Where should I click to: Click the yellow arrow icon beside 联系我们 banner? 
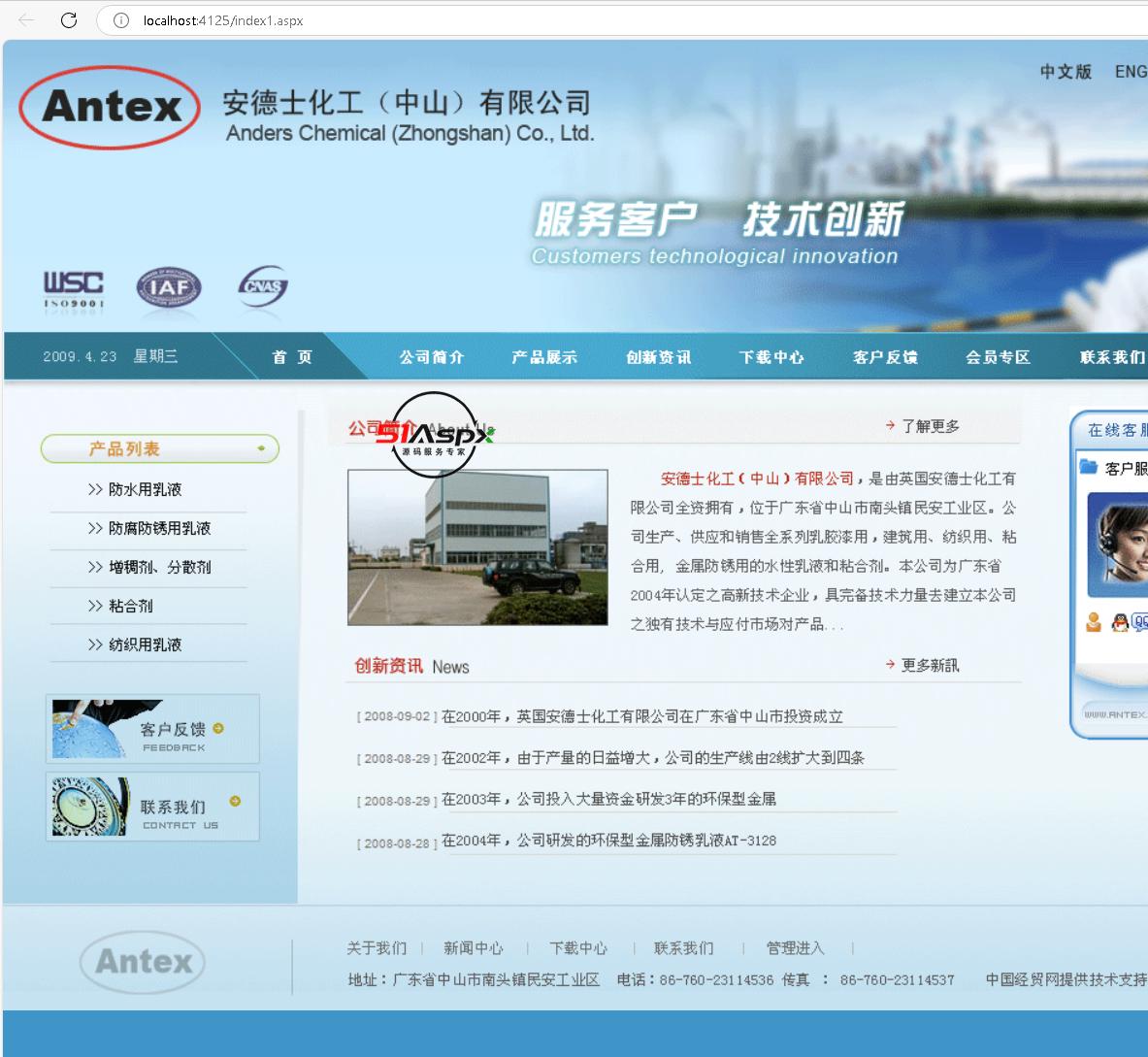235,801
